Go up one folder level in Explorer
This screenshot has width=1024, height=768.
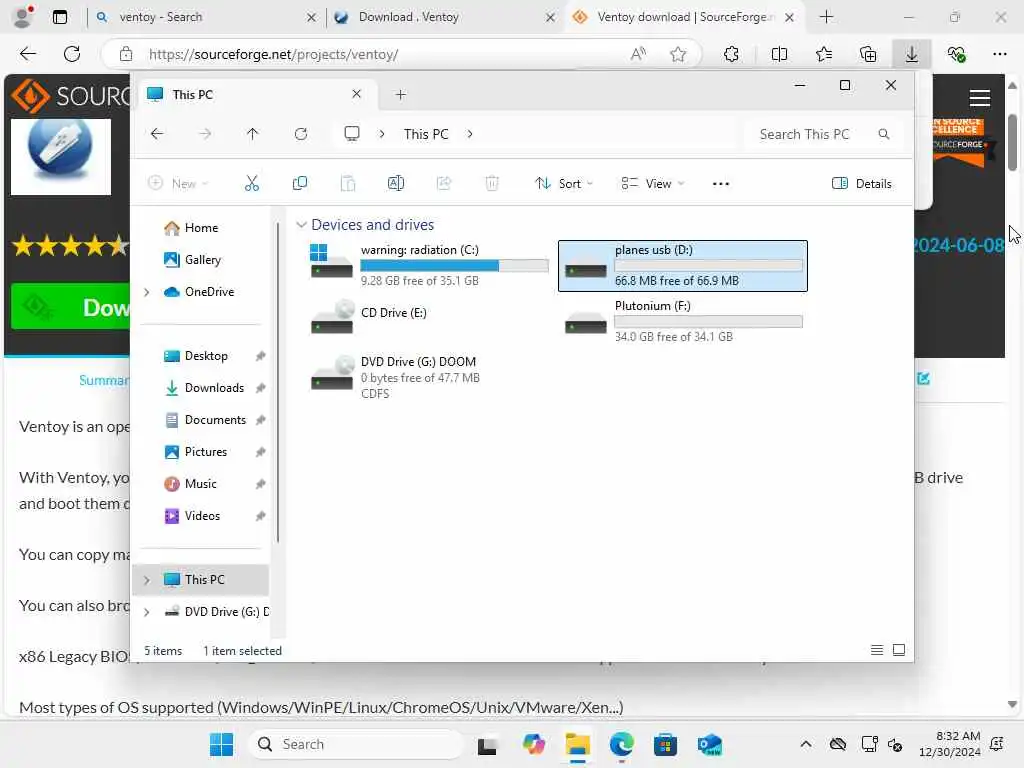tap(253, 134)
